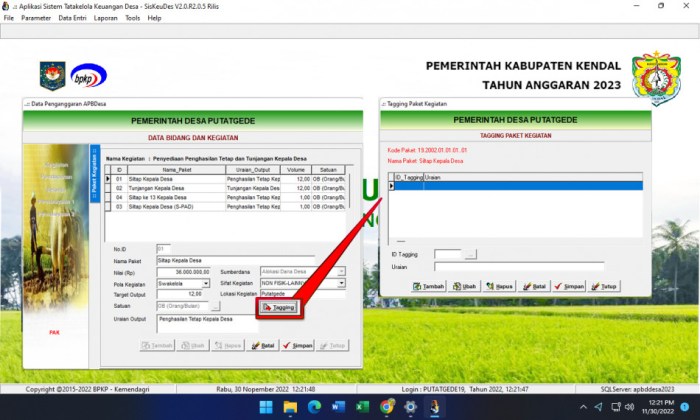Click Batal in Data Penganggaran APBDesa window
Viewport: 700px width, 420px height.
pos(263,345)
